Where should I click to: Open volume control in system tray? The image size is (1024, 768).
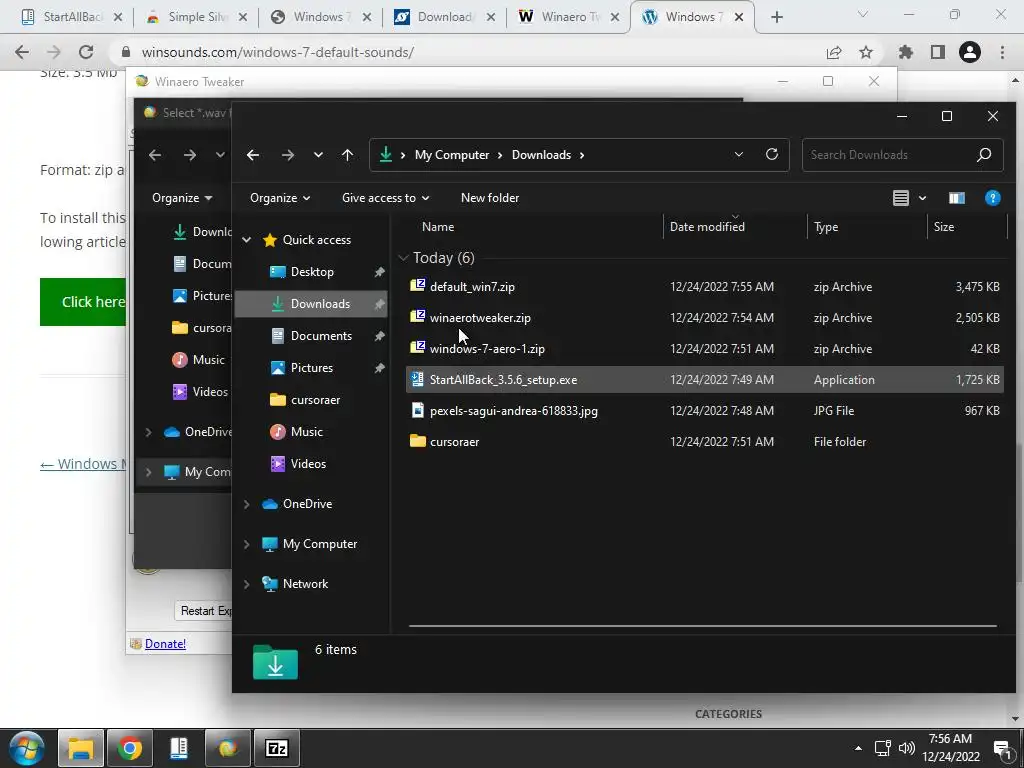pyautogui.click(x=906, y=748)
